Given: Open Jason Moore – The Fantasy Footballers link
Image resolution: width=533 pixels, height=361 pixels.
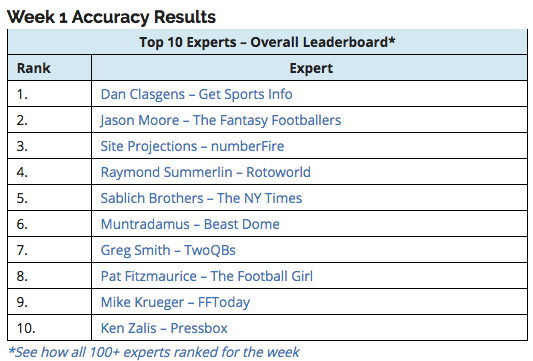Looking at the screenshot, I should [221, 120].
